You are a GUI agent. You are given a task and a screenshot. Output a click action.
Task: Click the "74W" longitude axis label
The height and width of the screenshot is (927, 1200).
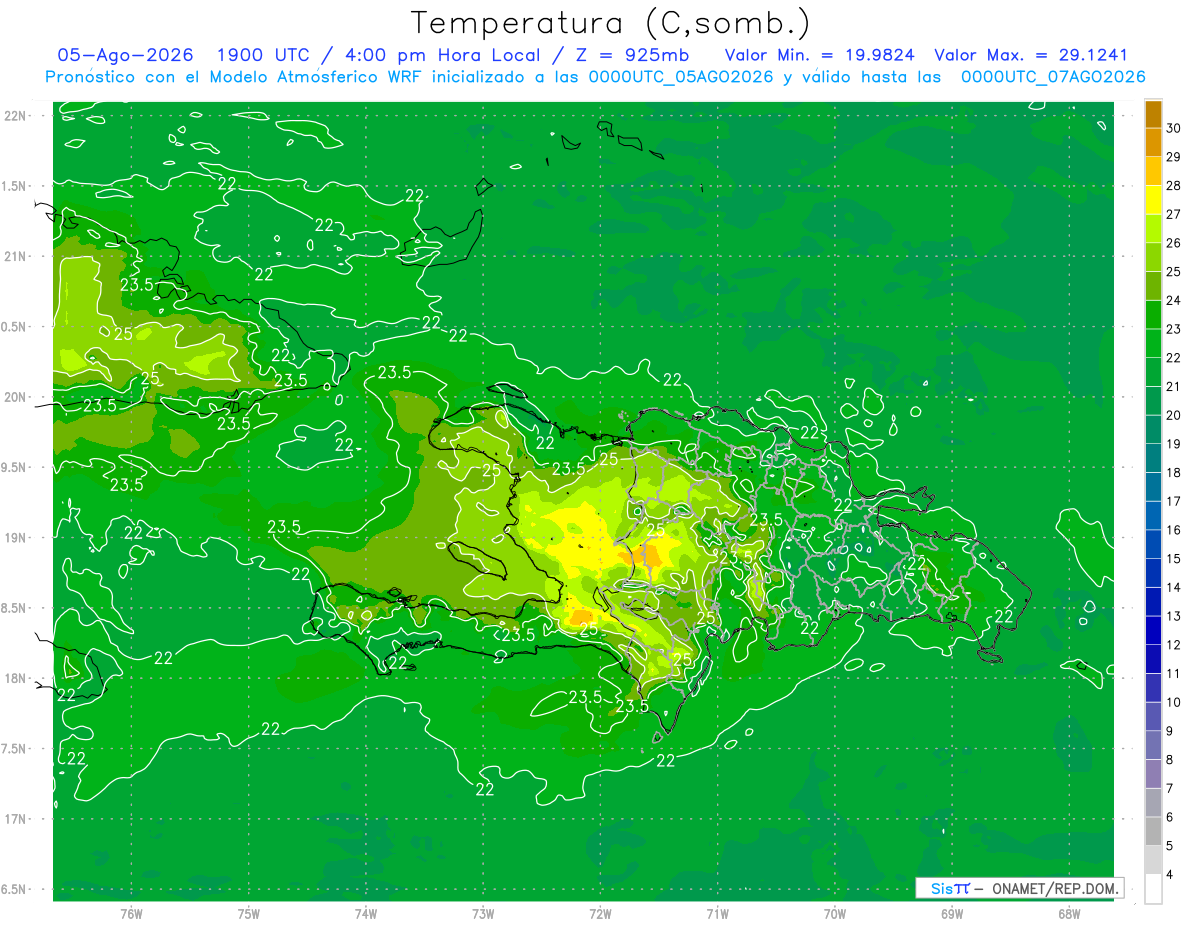366,914
